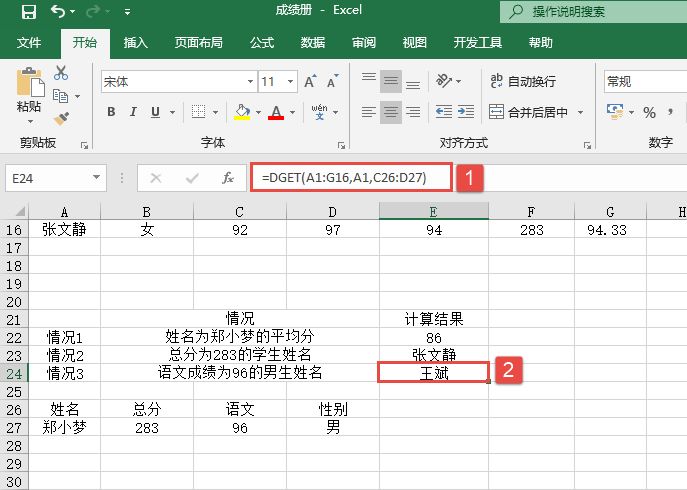Viewport: 687px width, 490px height.
Task: Click the Middle Align icon
Action: [390, 81]
